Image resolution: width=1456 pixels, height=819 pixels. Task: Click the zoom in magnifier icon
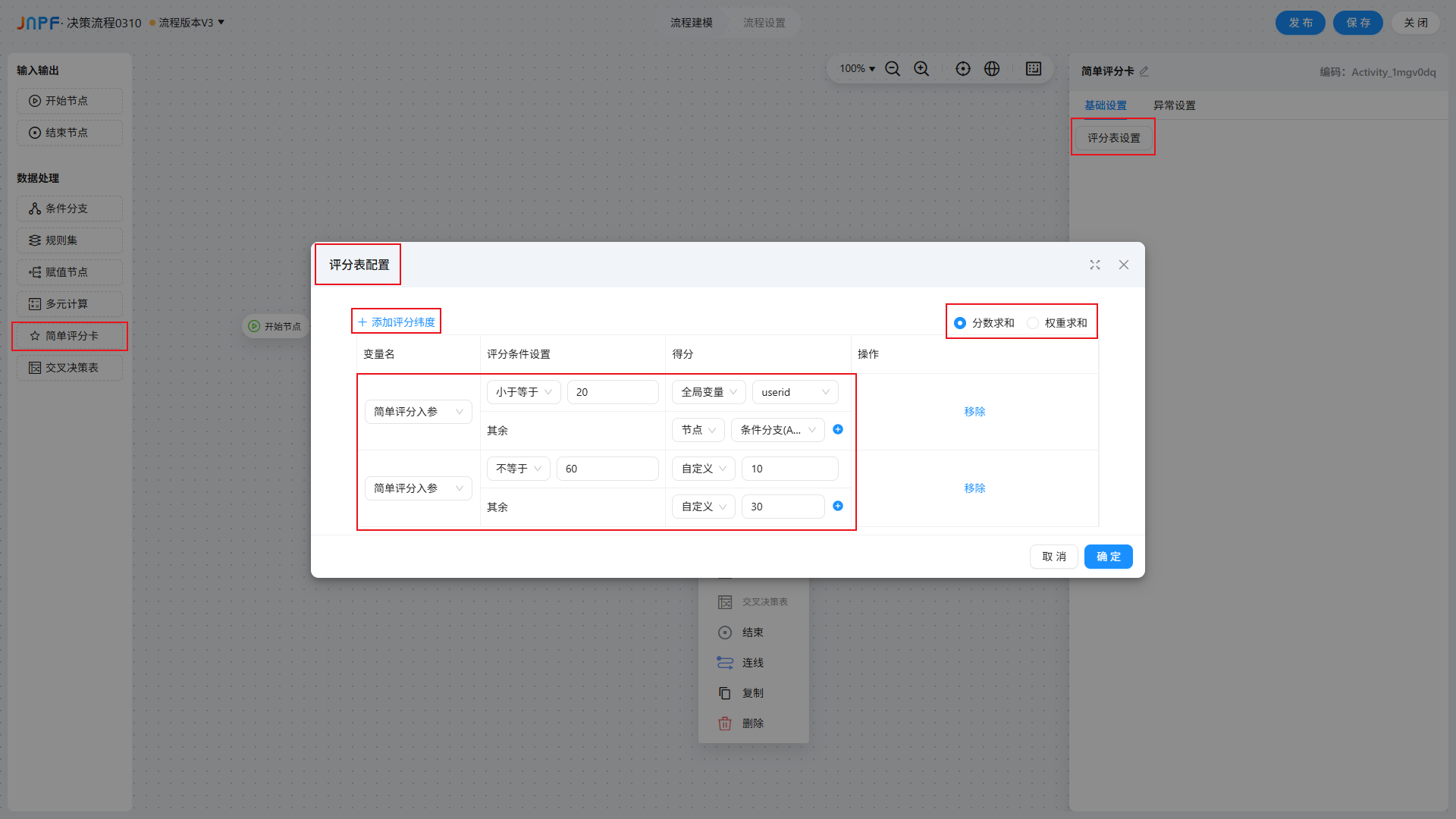point(921,69)
